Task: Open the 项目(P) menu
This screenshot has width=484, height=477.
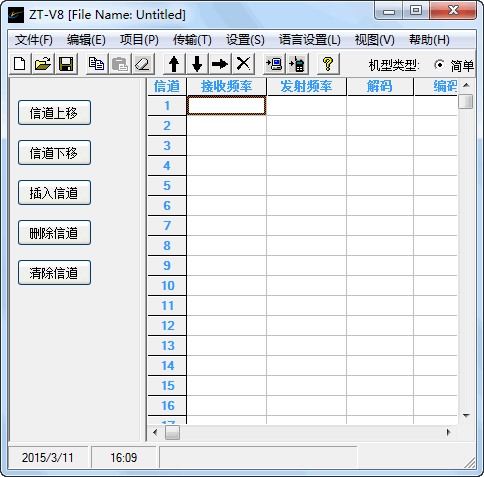Action: point(139,40)
